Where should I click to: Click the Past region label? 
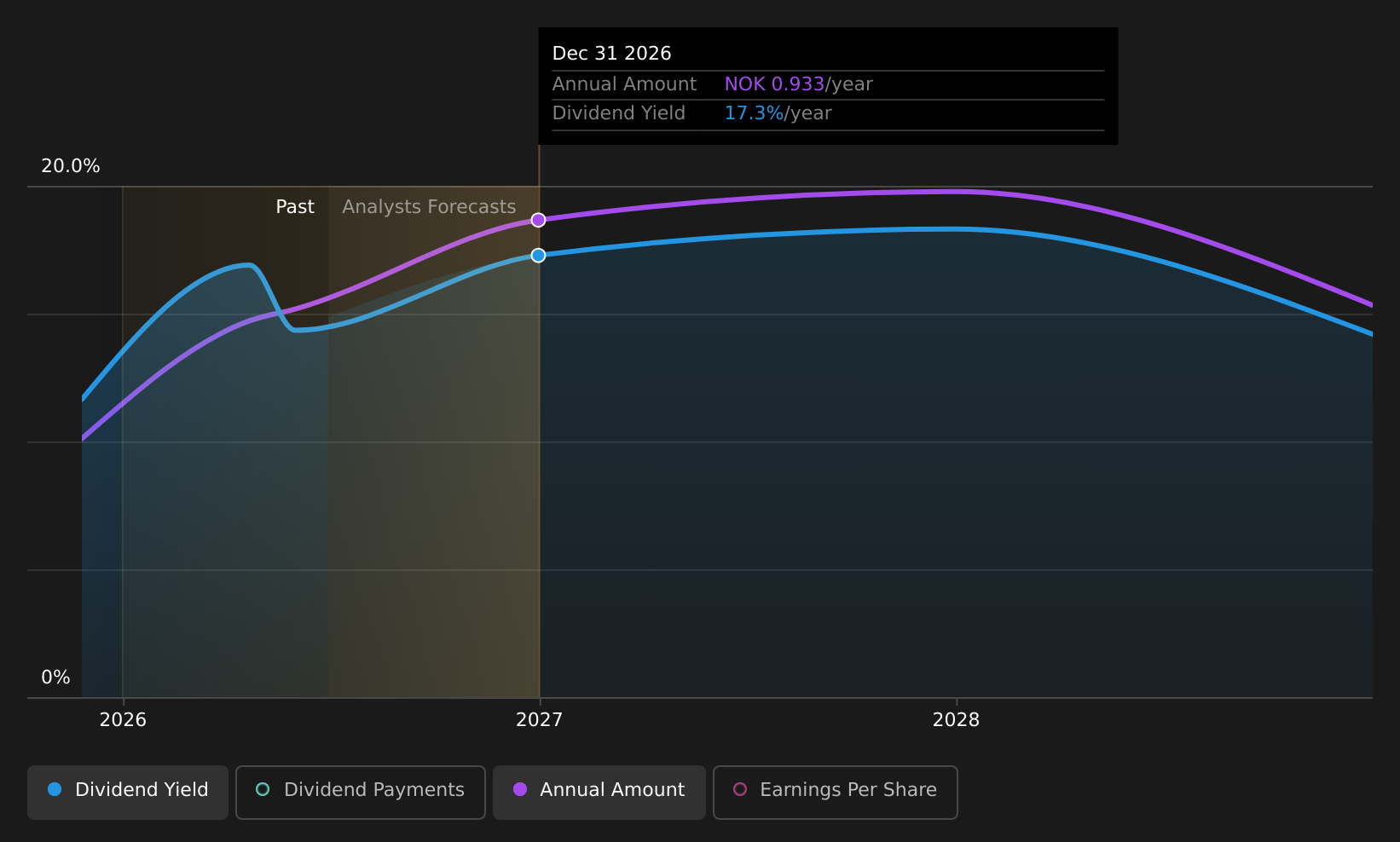coord(295,207)
